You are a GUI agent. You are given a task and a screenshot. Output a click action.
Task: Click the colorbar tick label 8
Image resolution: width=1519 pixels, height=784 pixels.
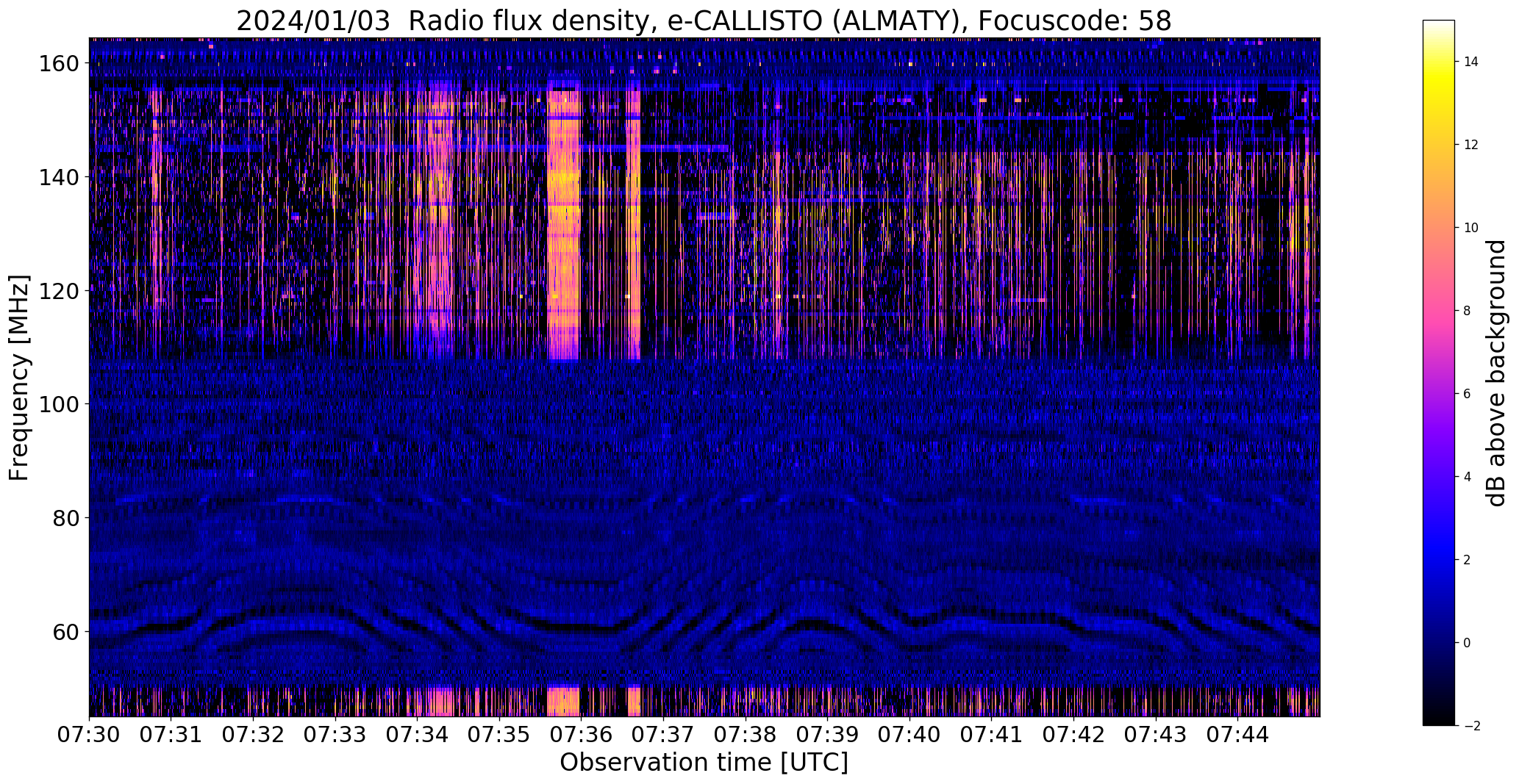click(1468, 311)
